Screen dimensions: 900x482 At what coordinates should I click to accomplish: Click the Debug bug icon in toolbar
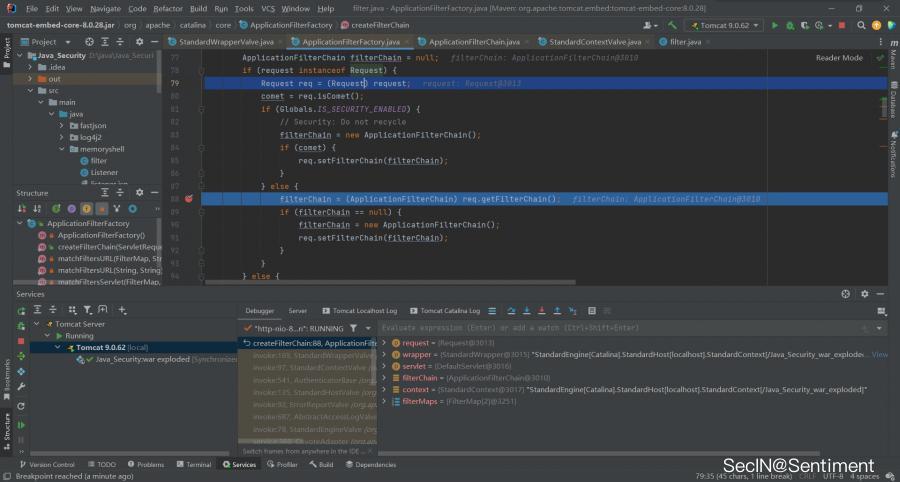[x=792, y=24]
